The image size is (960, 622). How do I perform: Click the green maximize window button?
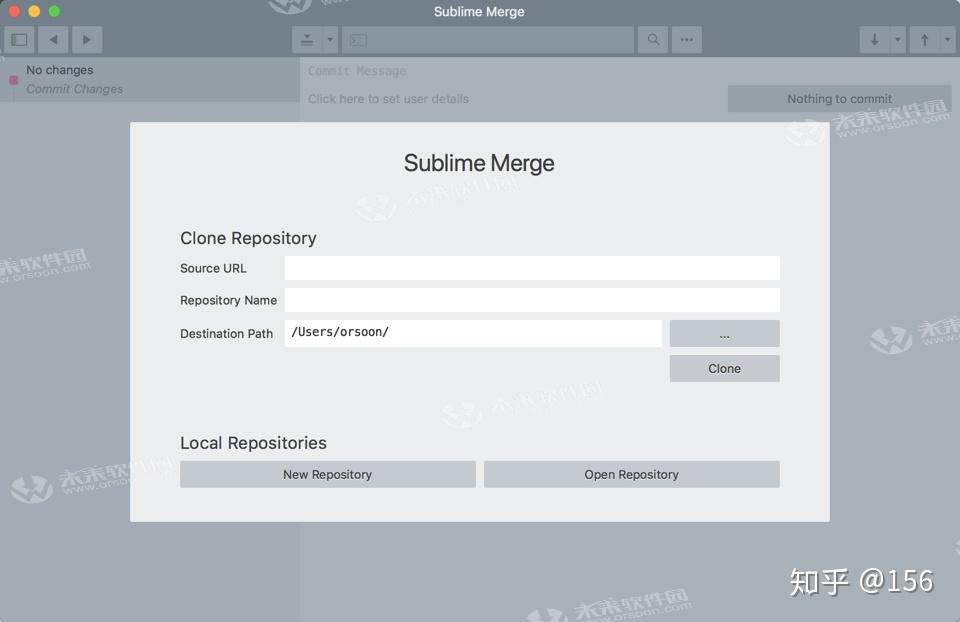click(54, 11)
